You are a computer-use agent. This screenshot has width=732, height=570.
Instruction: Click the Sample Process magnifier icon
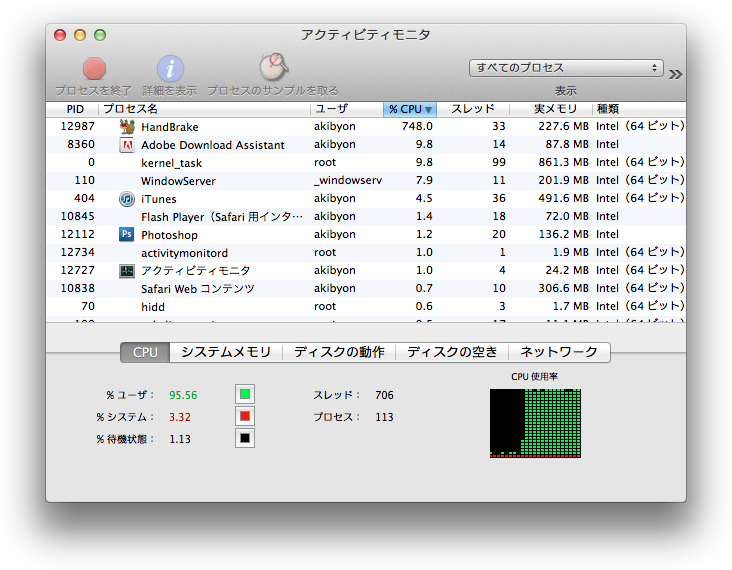coord(274,66)
